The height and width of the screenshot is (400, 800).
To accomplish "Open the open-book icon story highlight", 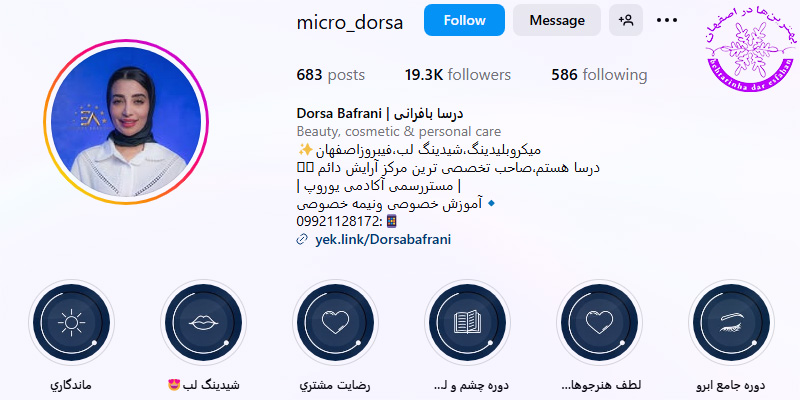I will click(x=467, y=322).
